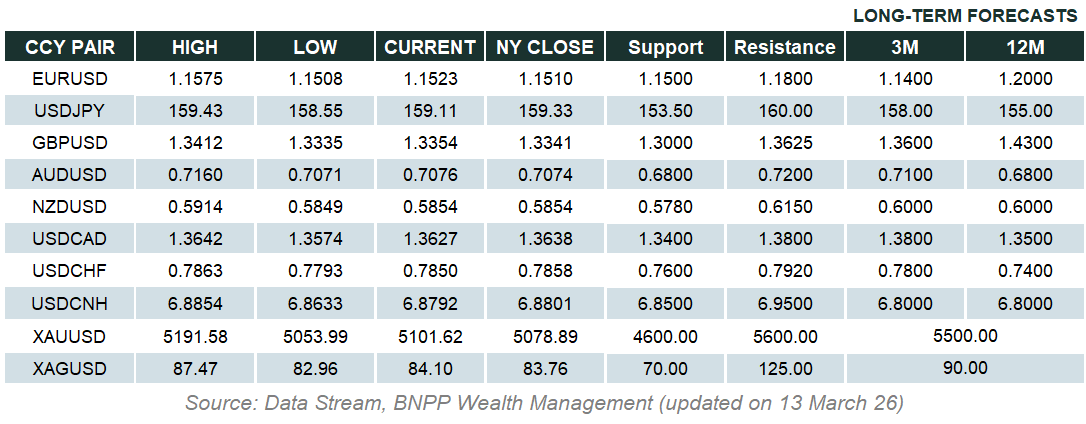
Task: Click the CCY PAIR column header
Action: (69, 47)
